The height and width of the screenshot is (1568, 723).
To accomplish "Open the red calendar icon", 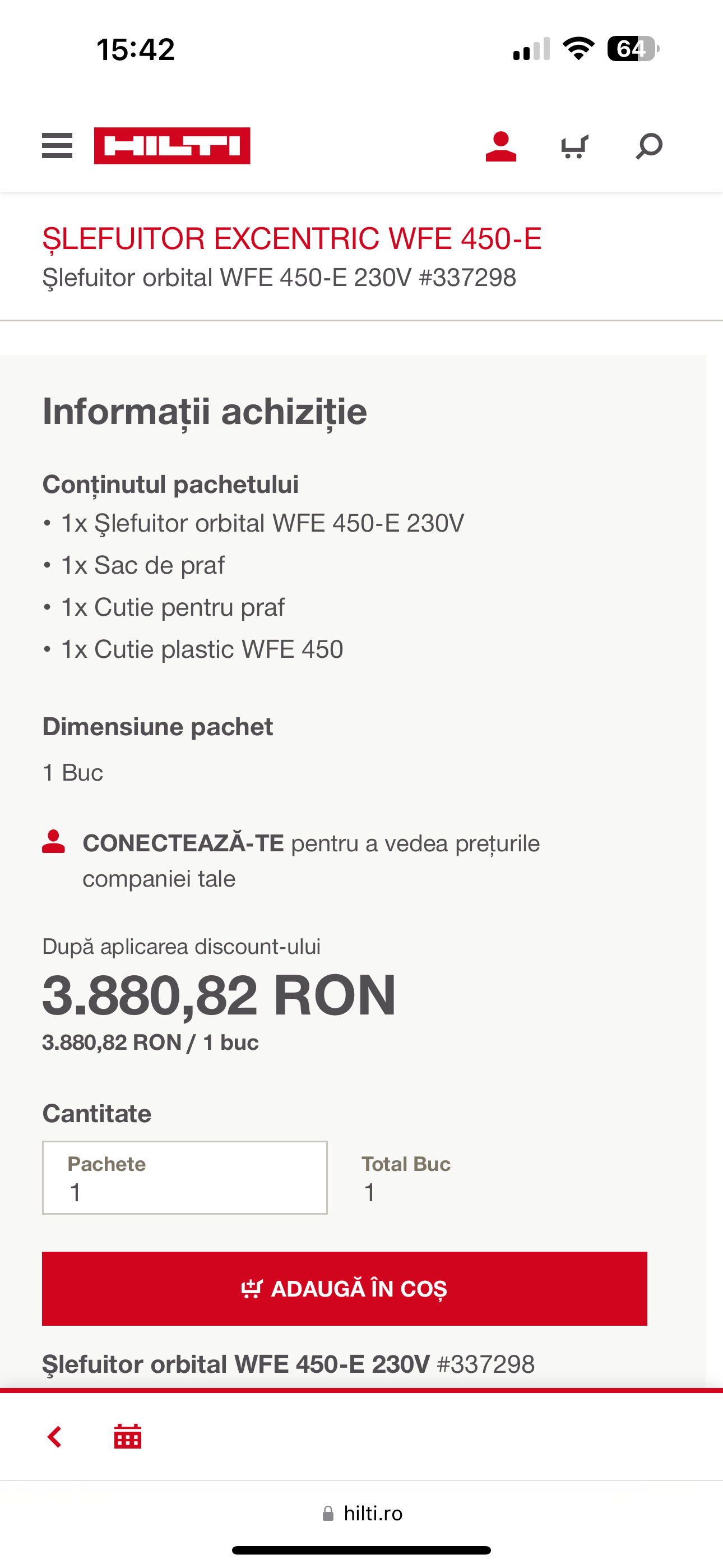I will click(128, 1437).
